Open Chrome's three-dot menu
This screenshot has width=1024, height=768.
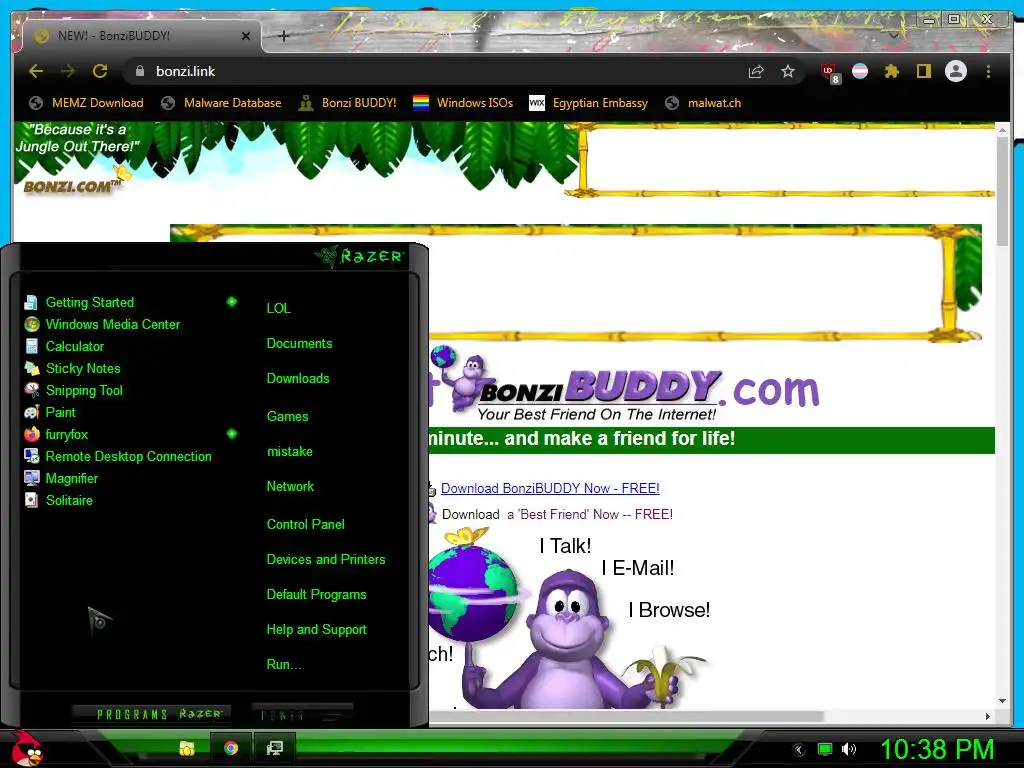point(988,71)
